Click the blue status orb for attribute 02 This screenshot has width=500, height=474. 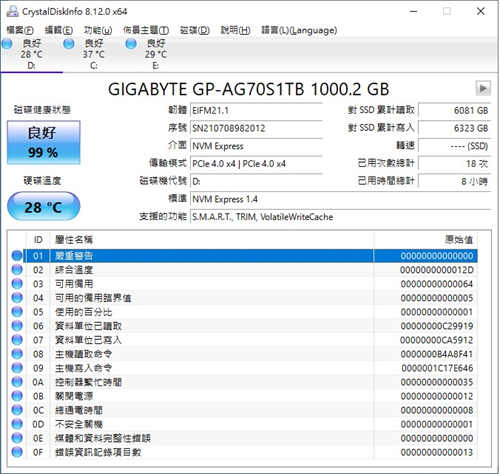(x=17, y=270)
